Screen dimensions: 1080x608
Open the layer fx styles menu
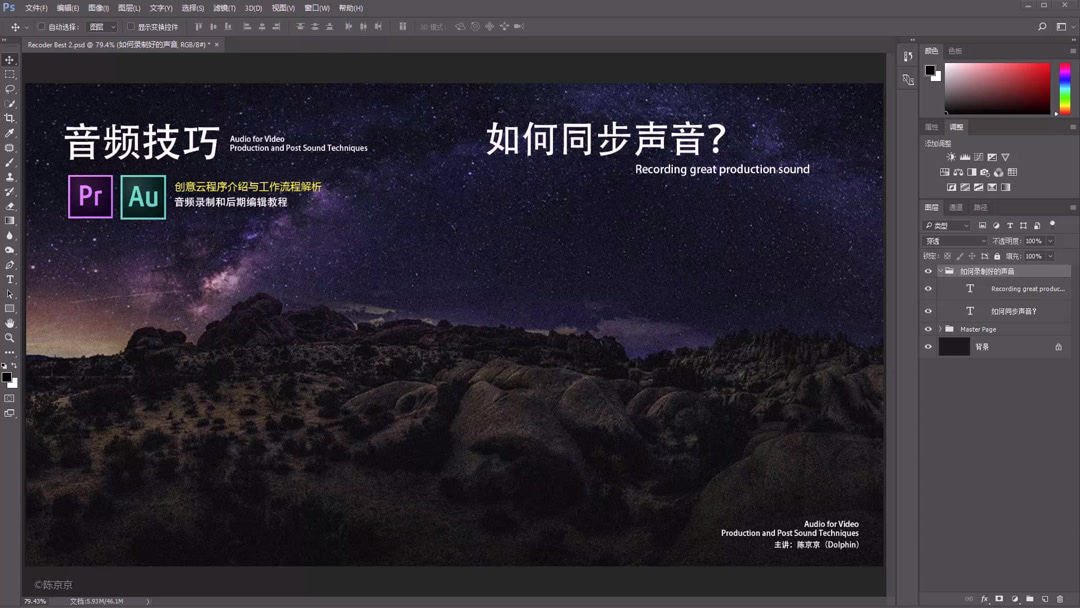(984, 598)
